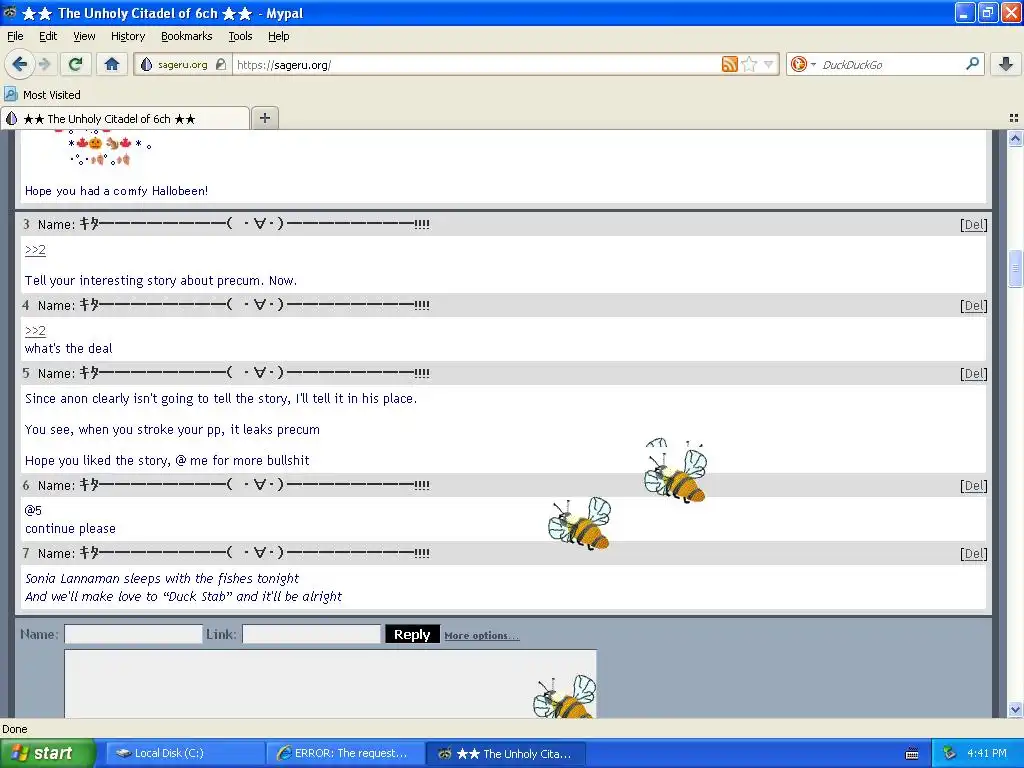Bookmark this page with the star icon
The height and width of the screenshot is (768, 1024).
tap(750, 64)
